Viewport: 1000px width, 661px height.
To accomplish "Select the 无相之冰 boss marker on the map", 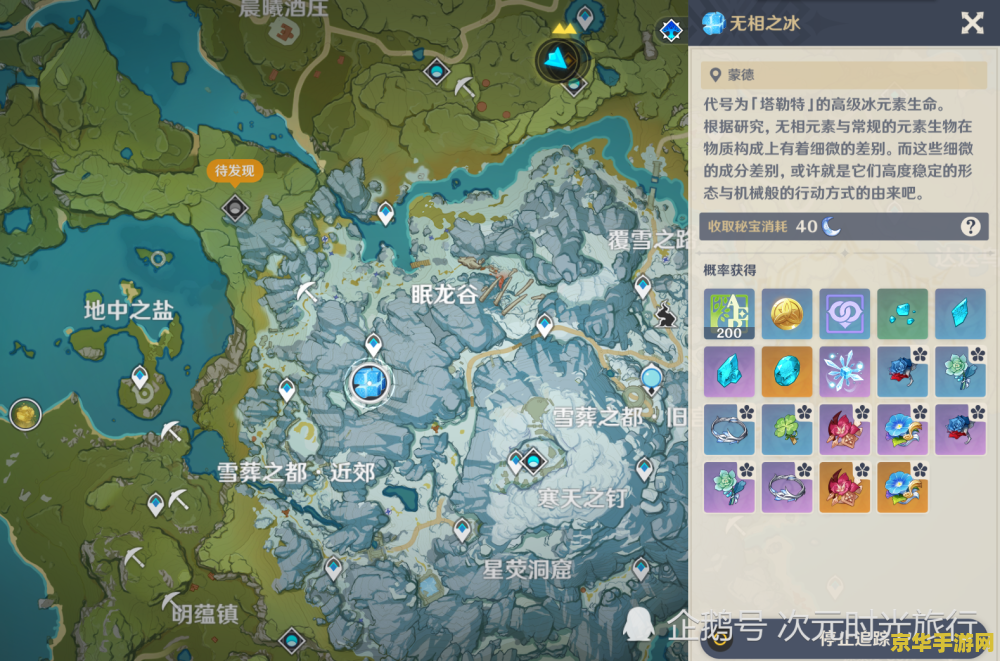I will click(369, 383).
